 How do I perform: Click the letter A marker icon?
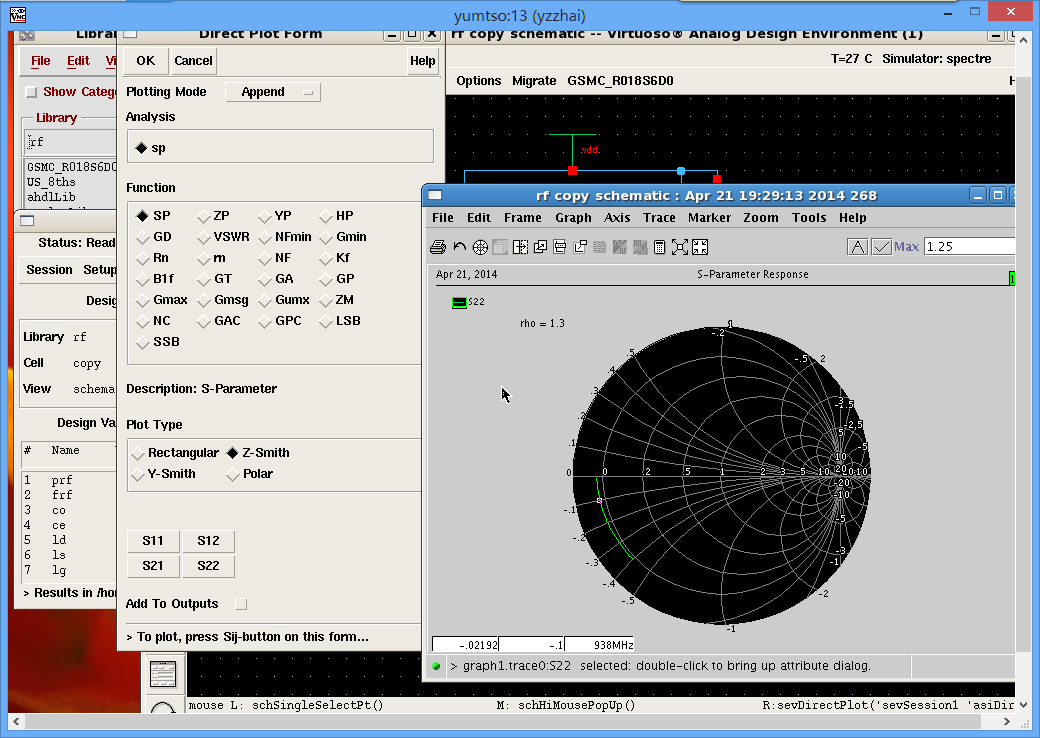pos(858,247)
